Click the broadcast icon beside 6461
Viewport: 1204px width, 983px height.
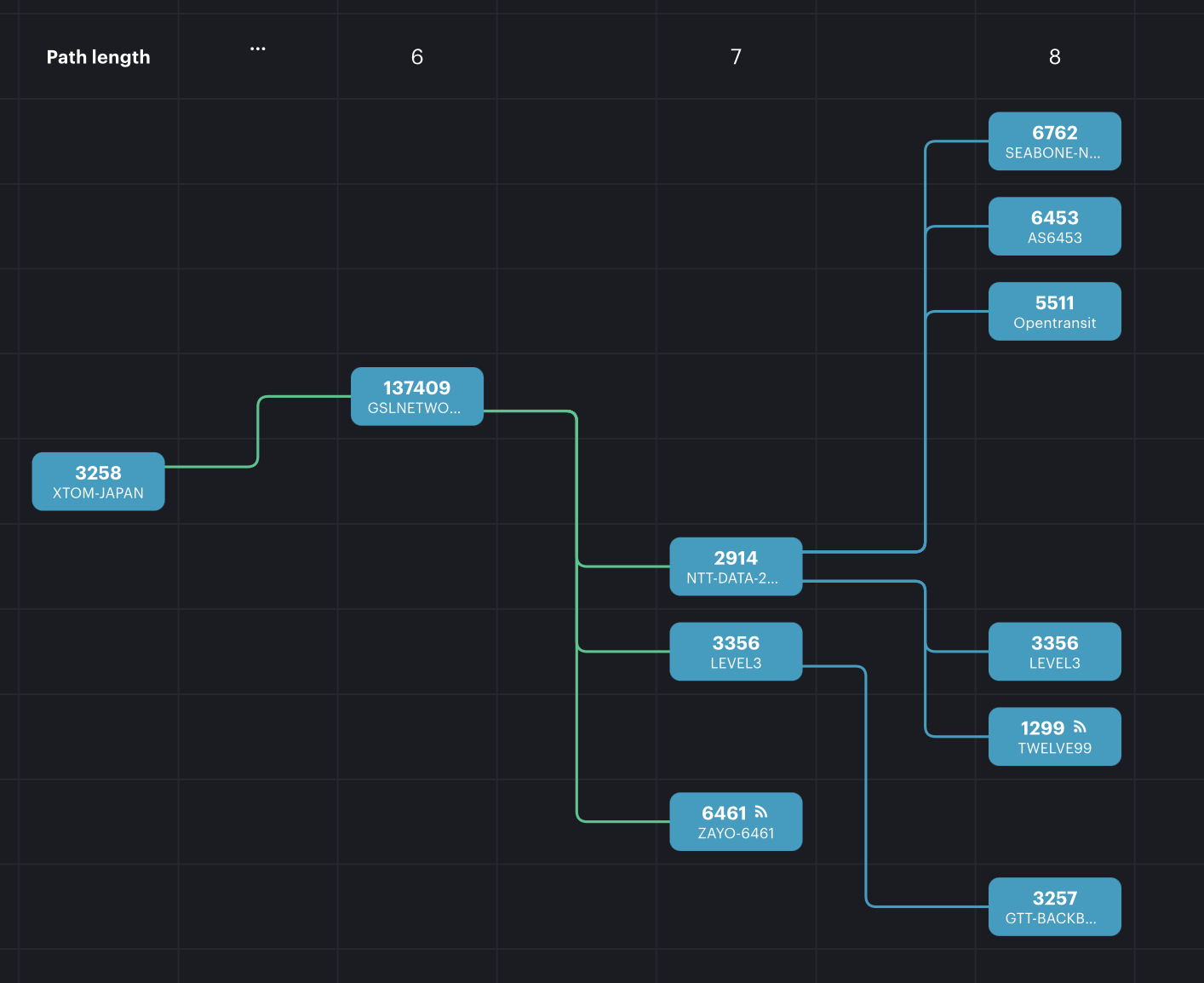(761, 813)
